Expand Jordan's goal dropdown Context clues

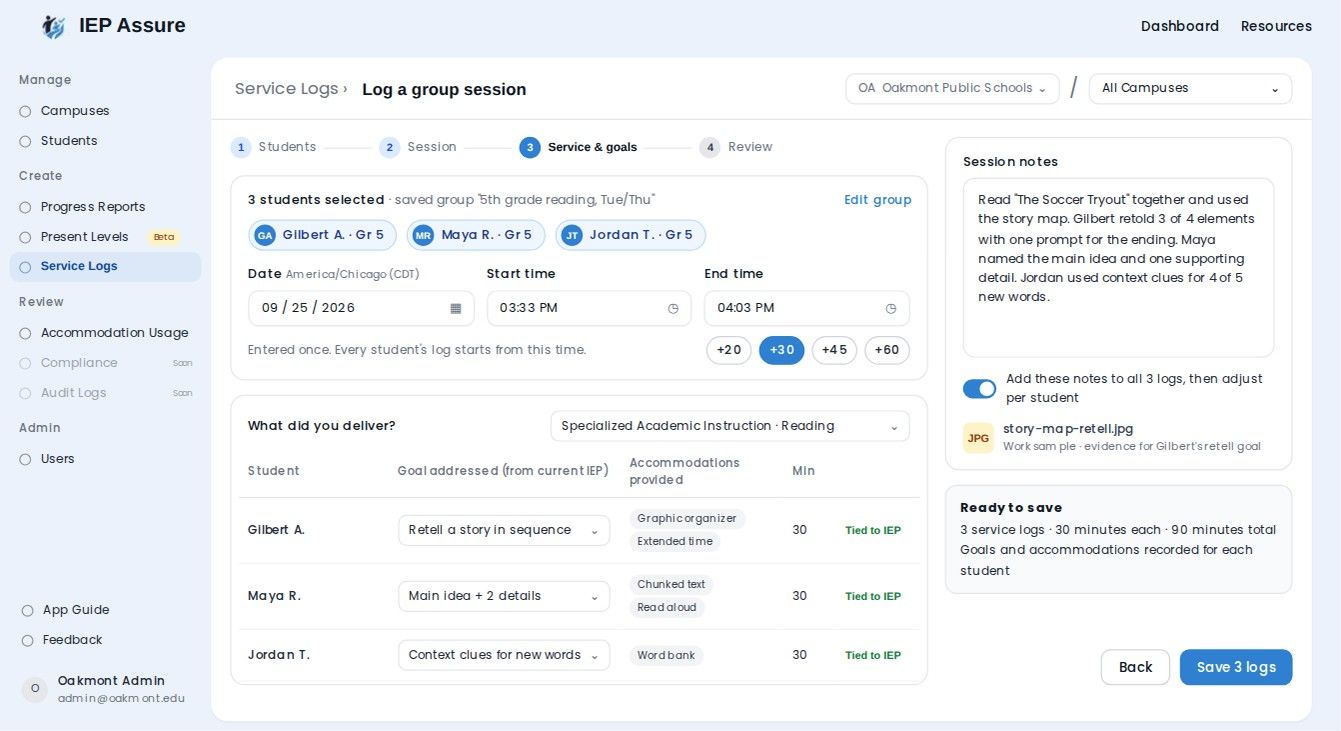coord(504,655)
